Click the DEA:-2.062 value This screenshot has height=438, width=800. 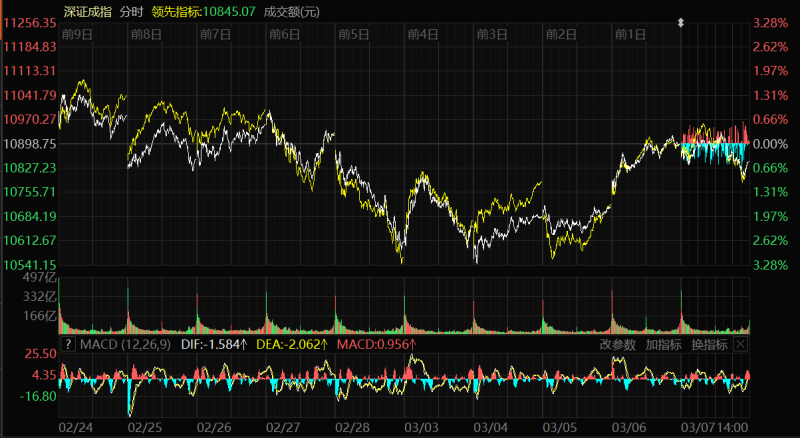click(292, 345)
